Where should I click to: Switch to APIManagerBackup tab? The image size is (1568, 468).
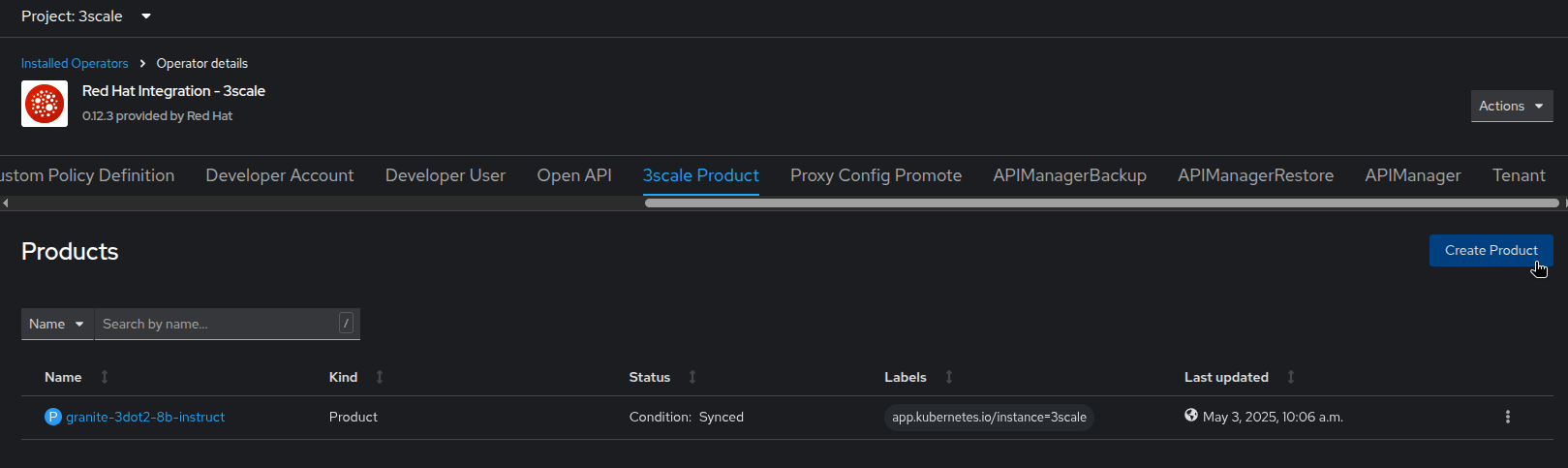(x=1069, y=175)
